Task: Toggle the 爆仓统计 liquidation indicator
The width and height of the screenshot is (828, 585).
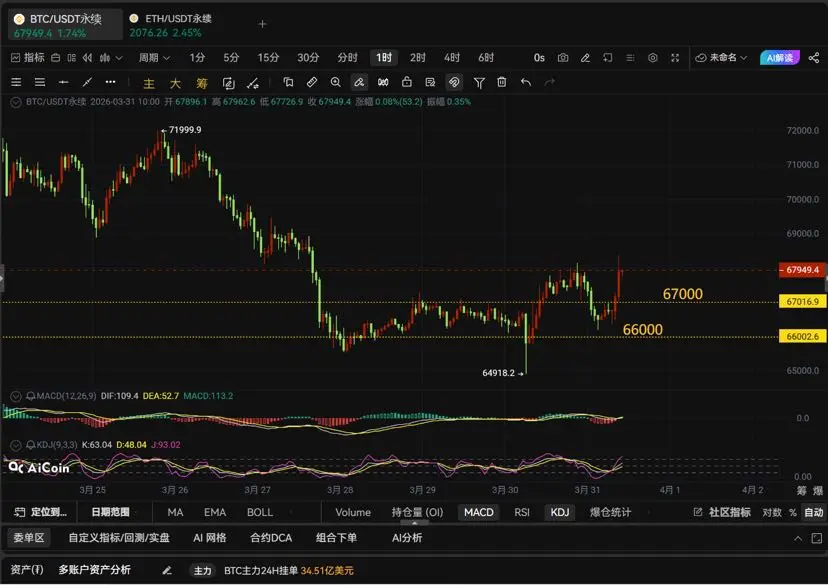Action: 610,512
